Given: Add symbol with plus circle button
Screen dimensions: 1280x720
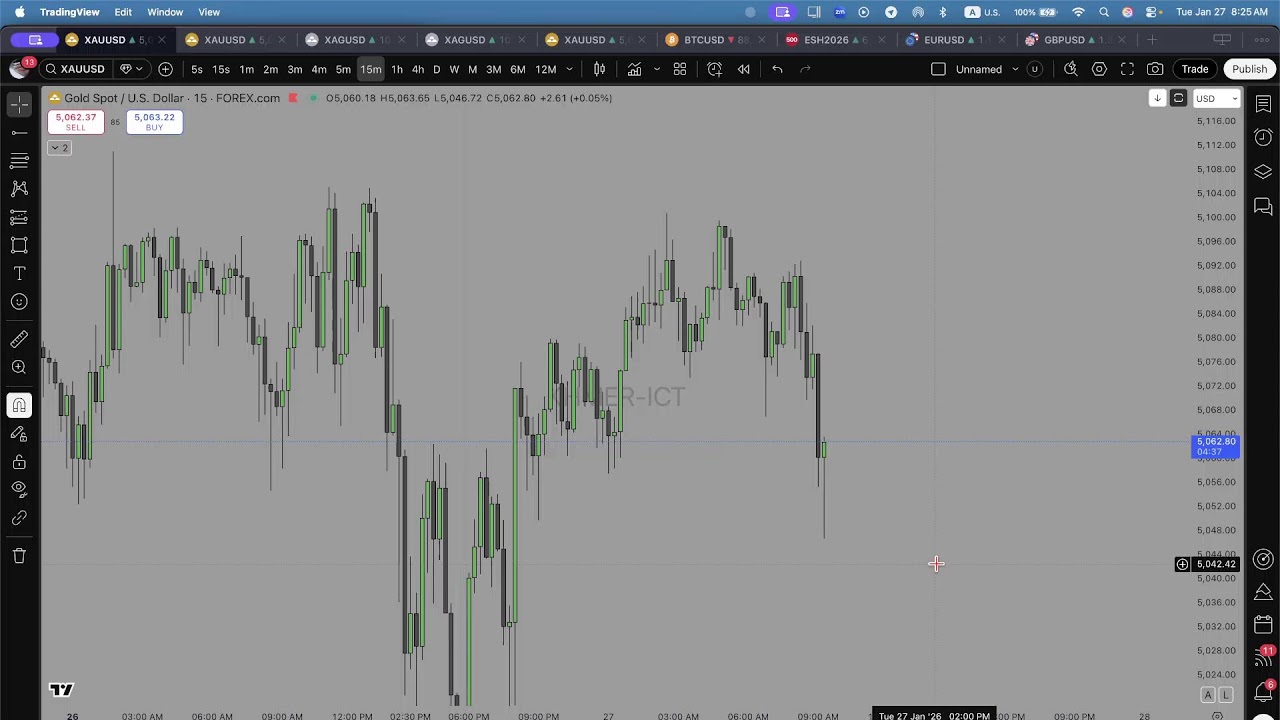Looking at the screenshot, I should 166,69.
